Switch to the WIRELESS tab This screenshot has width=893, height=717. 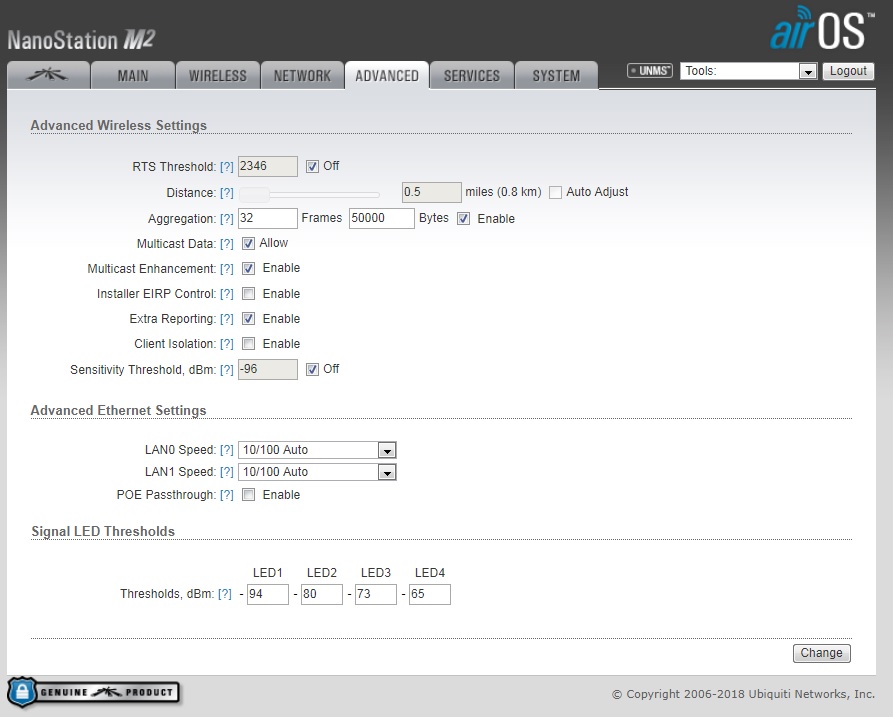pos(218,76)
